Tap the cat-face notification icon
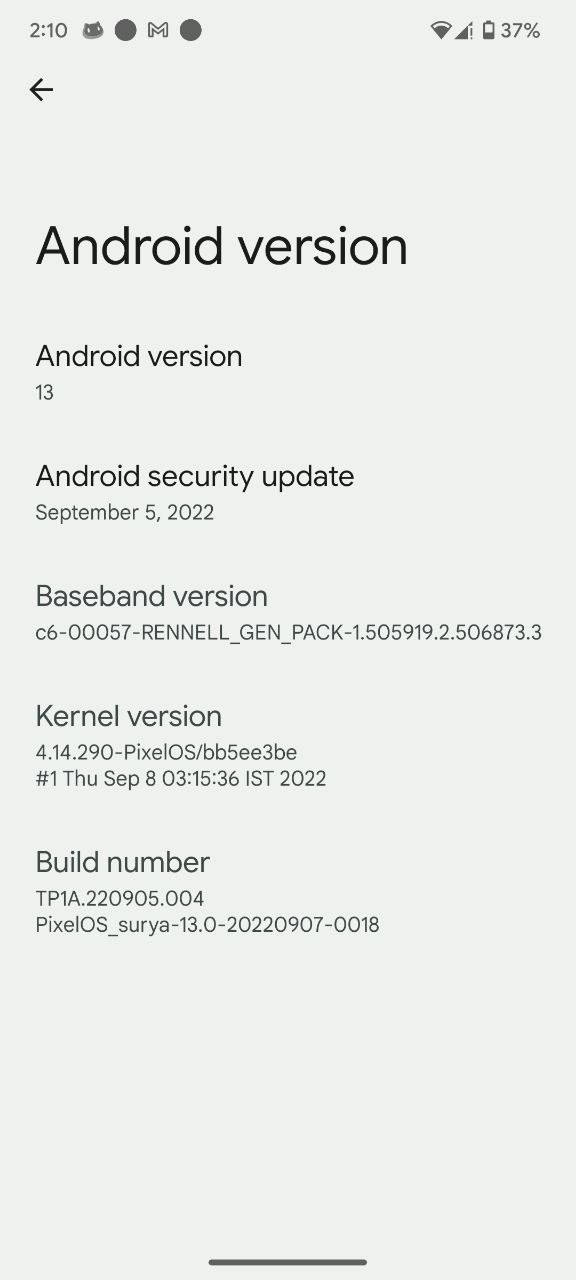576x1280 pixels. (x=92, y=31)
